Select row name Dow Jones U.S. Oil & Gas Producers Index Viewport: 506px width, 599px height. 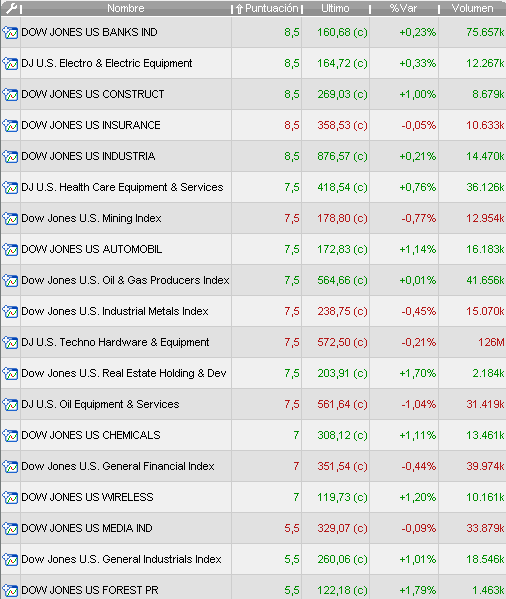(x=125, y=280)
